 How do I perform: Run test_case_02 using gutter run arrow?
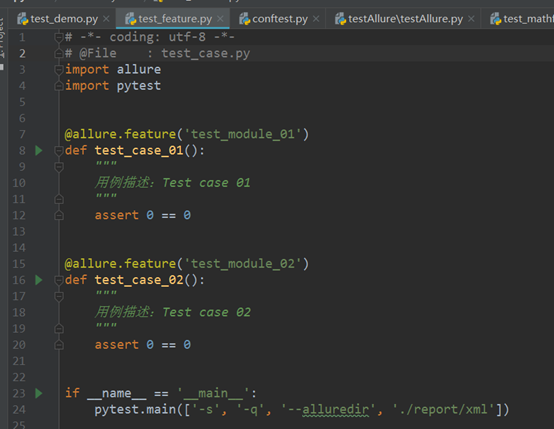pyautogui.click(x=39, y=280)
